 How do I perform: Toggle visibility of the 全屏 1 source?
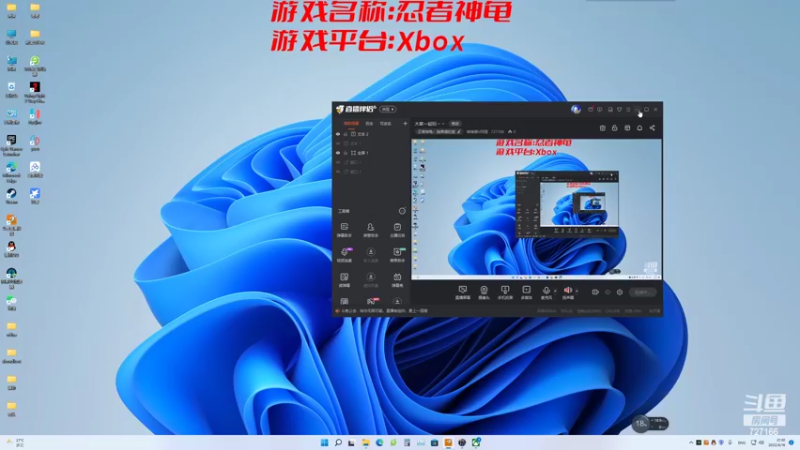pos(338,153)
